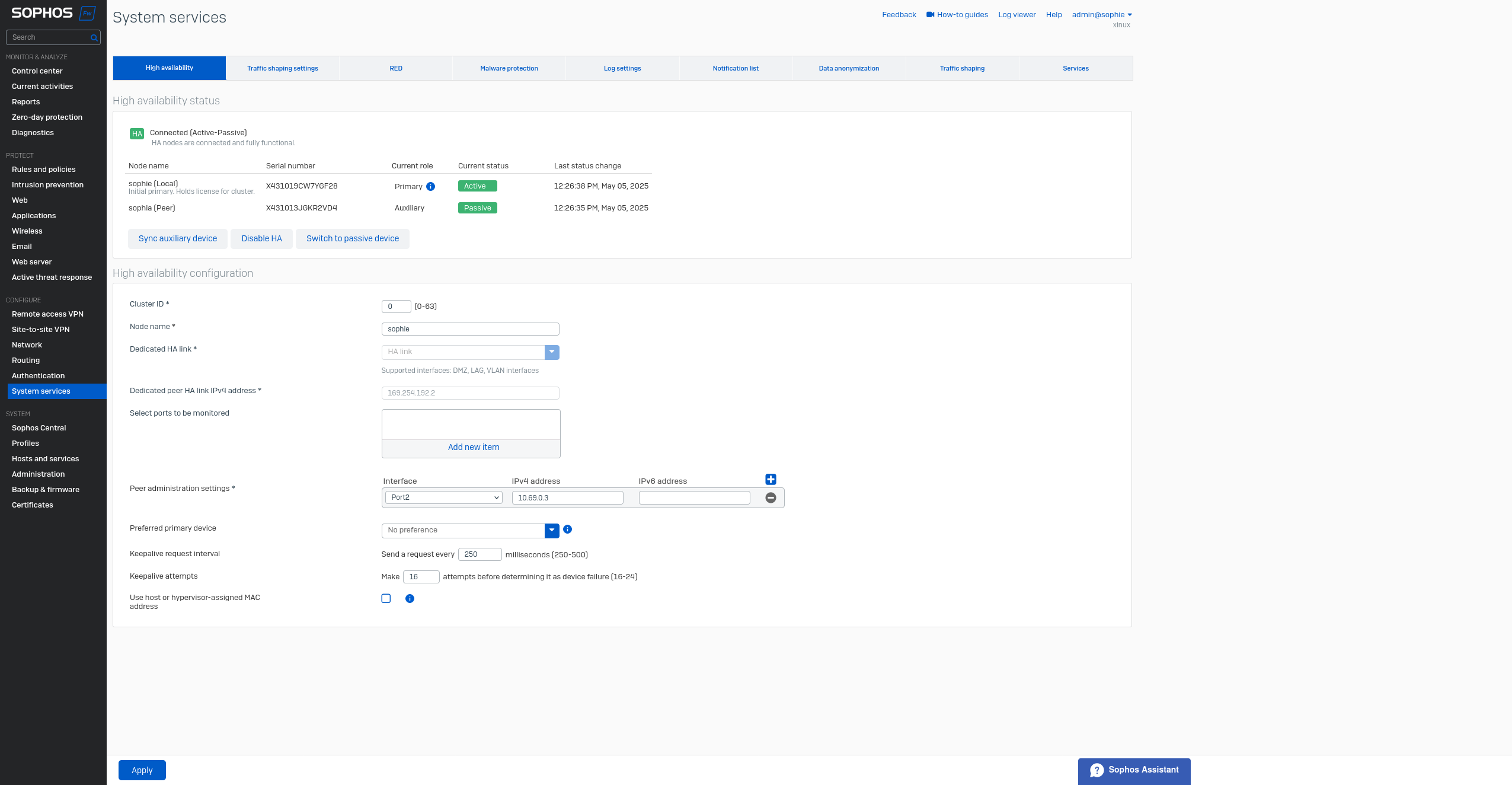Screen dimensions: 1512x785
Task: Click the info icon next to Primary role
Action: coord(431,186)
